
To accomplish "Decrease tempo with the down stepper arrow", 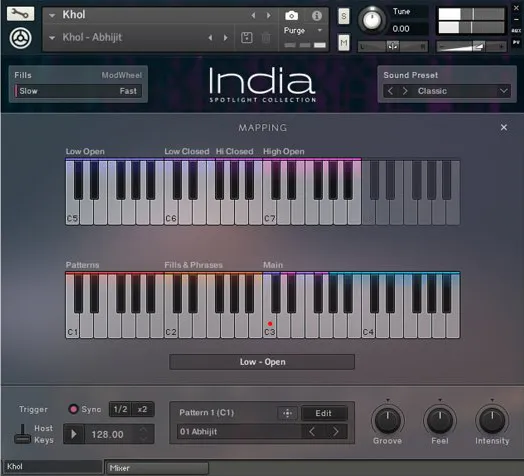I will (x=143, y=438).
